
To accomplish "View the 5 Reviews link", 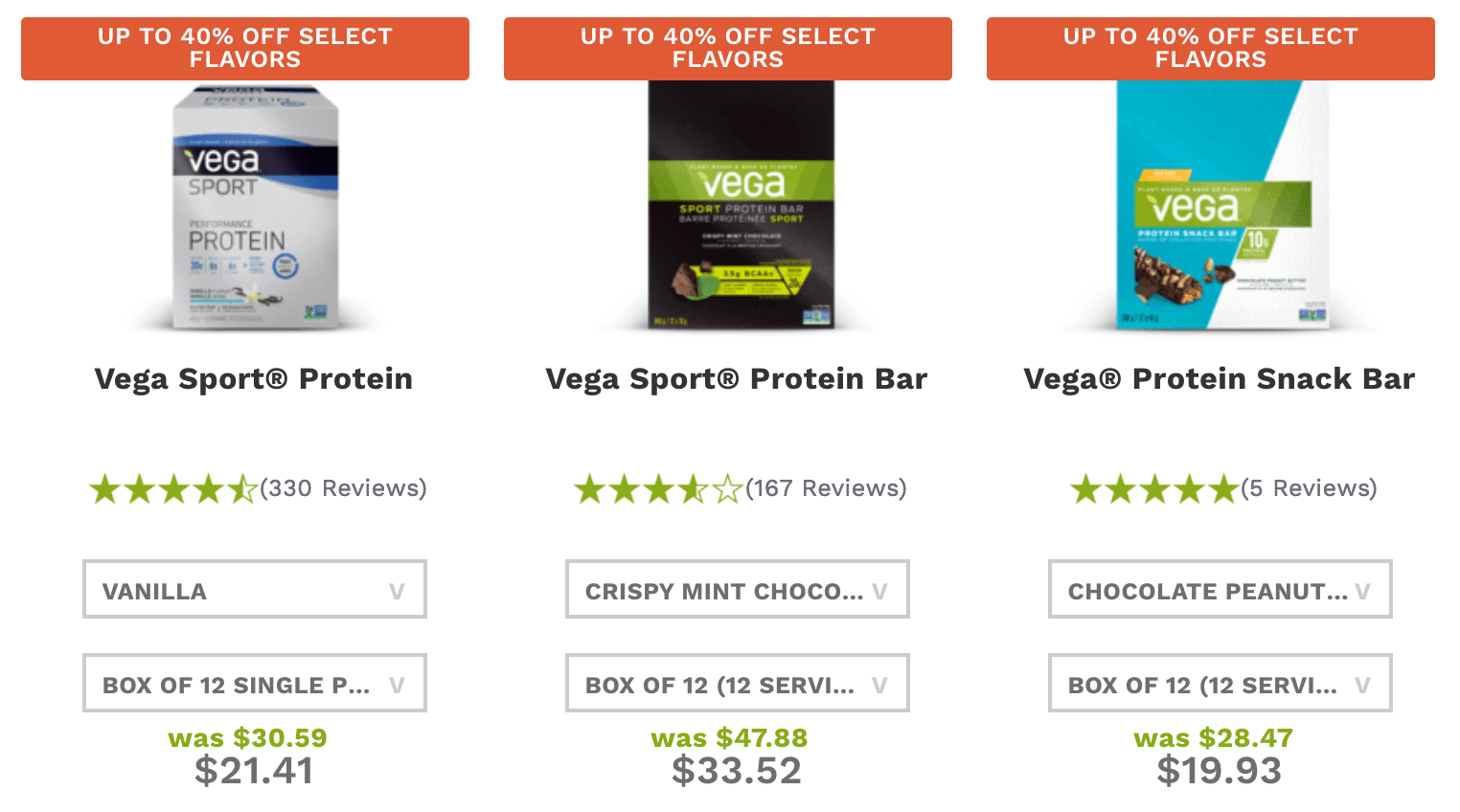I will [x=1309, y=488].
